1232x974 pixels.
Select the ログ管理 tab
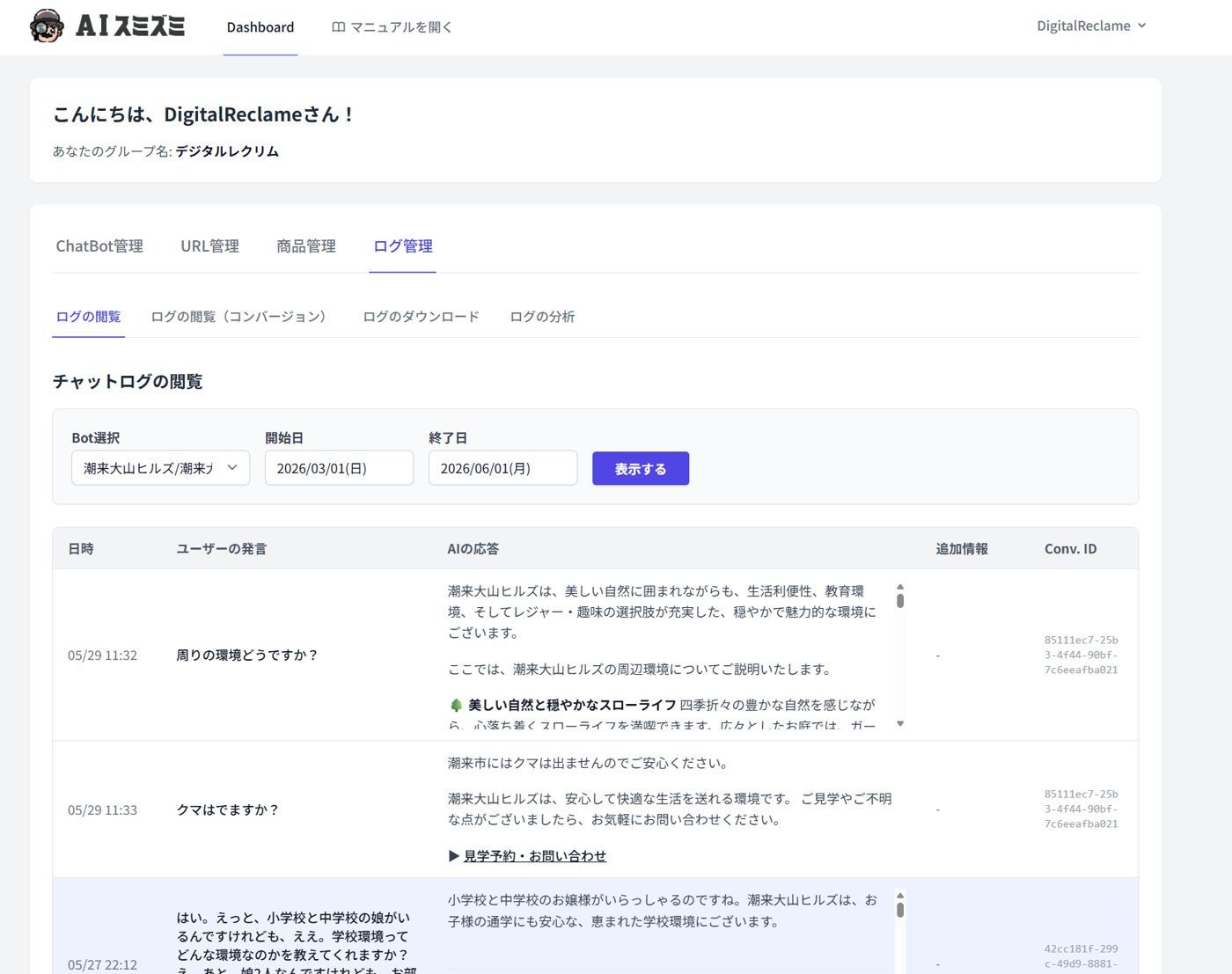tap(403, 246)
